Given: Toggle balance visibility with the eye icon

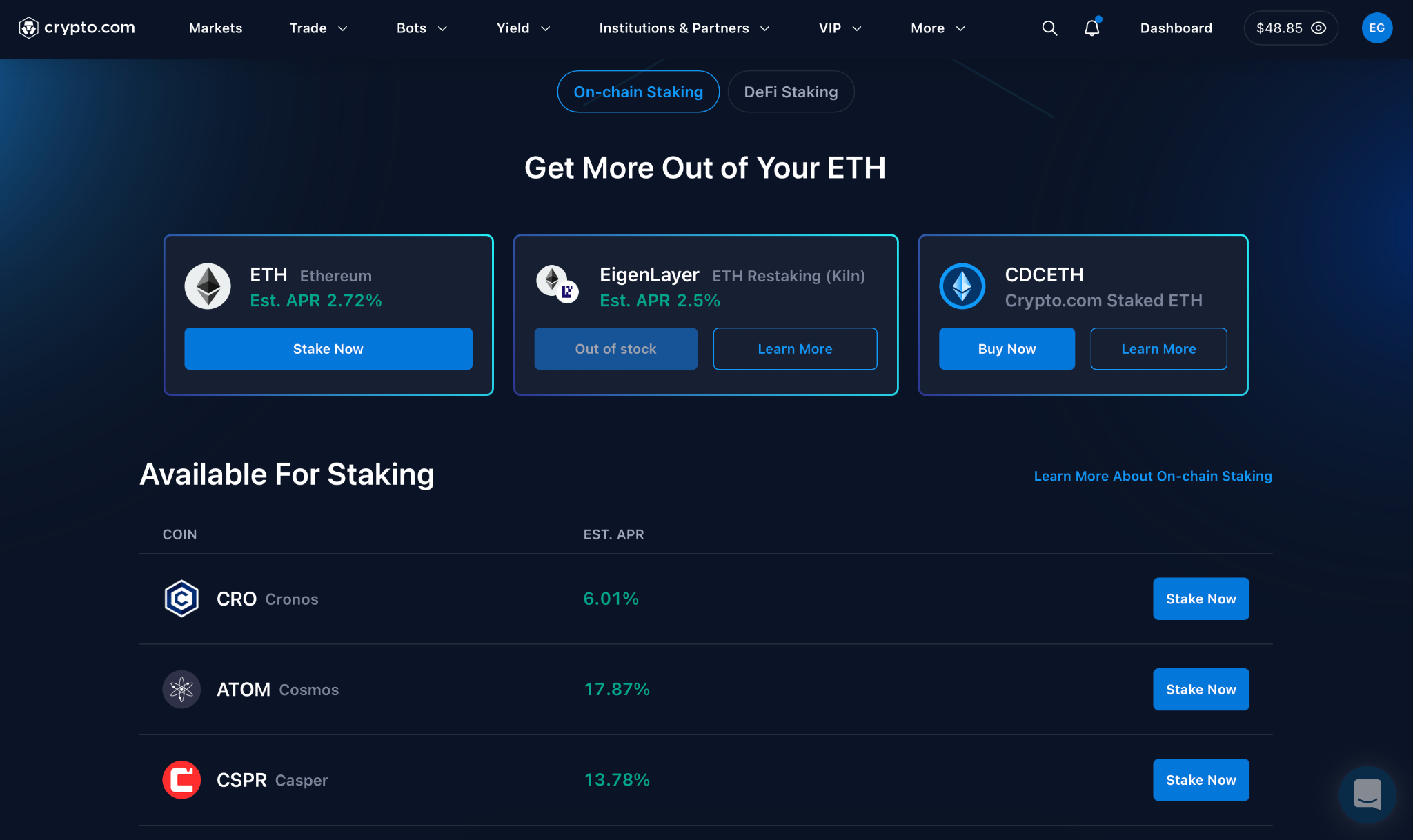Looking at the screenshot, I should pos(1318,28).
